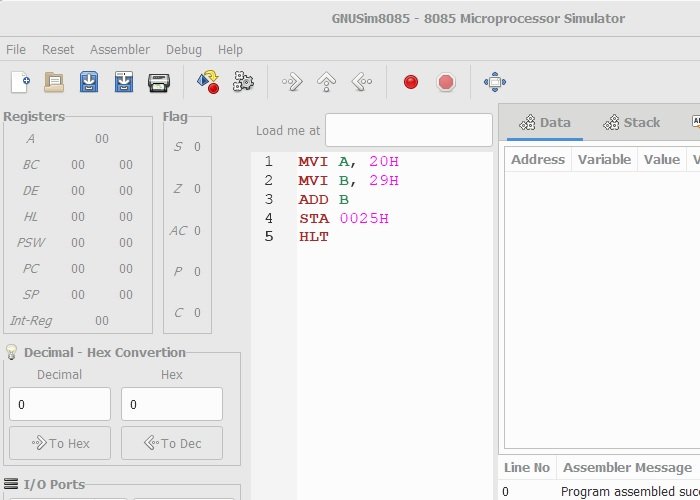Screen dimensions: 700x500
Task: Open the Debug menu
Action: (x=183, y=50)
